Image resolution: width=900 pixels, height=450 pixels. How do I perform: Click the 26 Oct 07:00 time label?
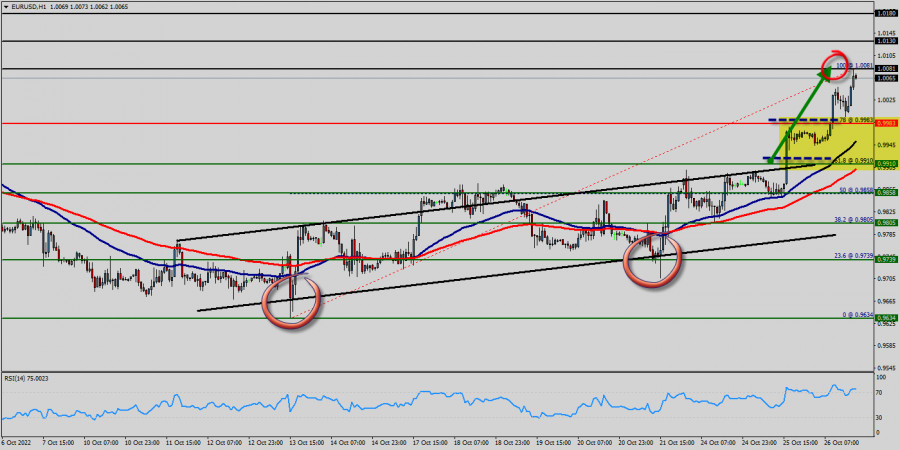click(841, 444)
